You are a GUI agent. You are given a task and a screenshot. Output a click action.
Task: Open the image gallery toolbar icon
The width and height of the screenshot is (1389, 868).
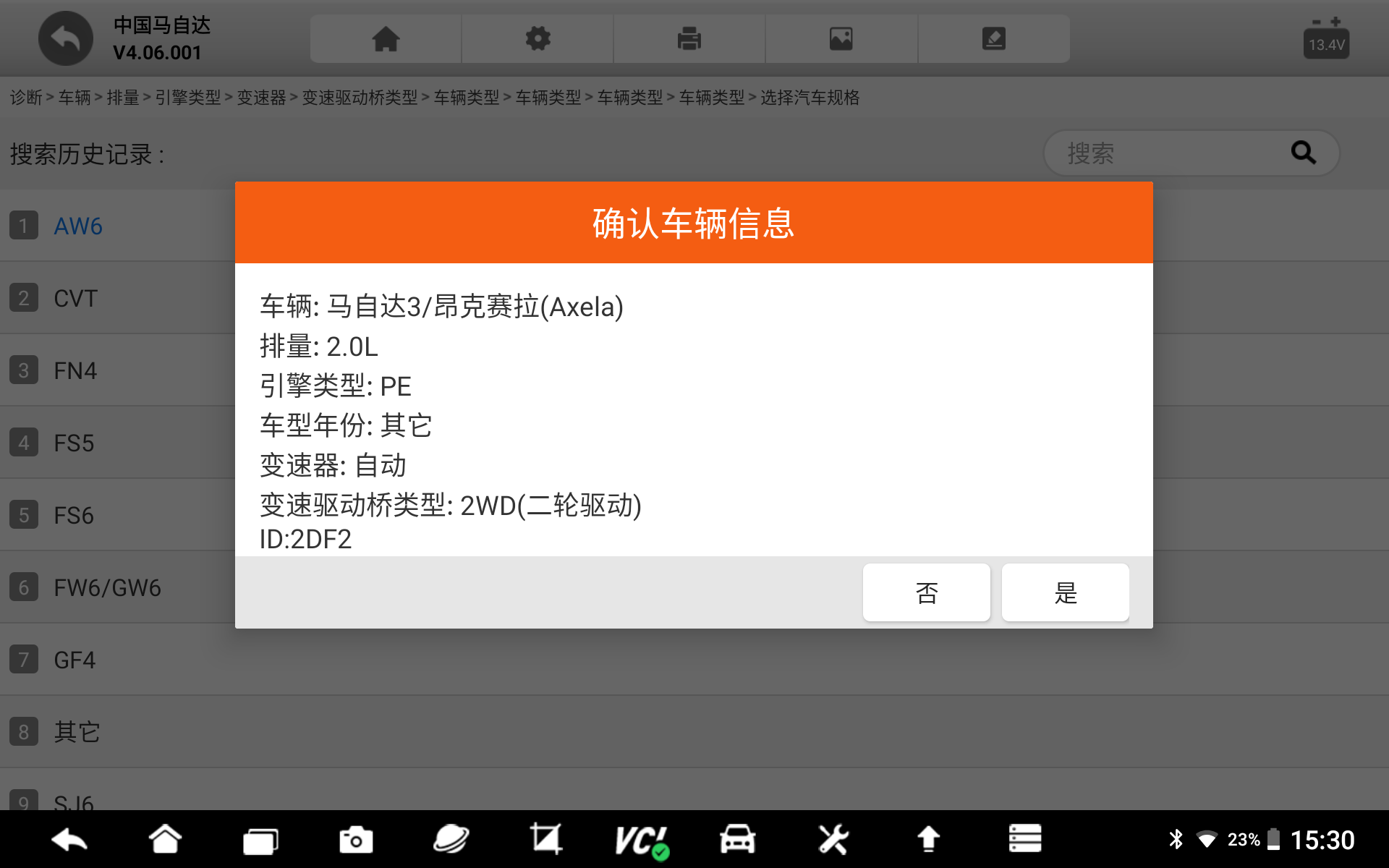point(841,39)
